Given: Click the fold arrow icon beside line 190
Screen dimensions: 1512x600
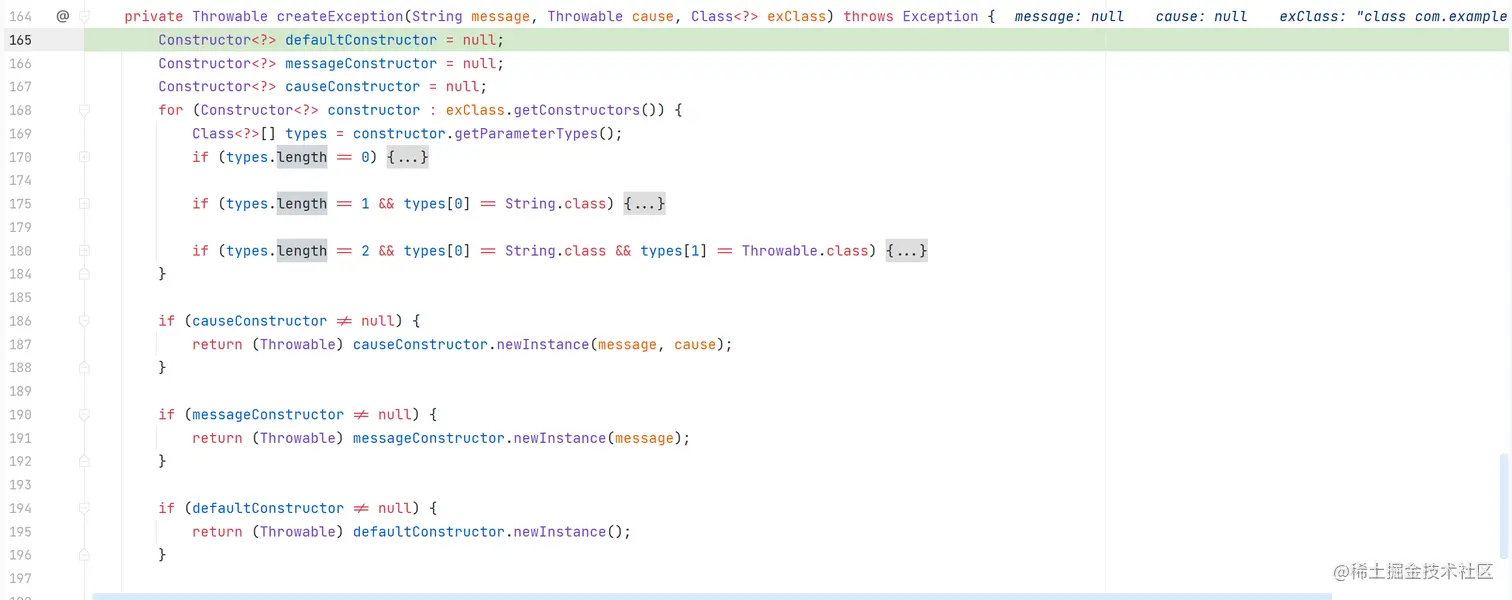Looking at the screenshot, I should click(x=84, y=414).
